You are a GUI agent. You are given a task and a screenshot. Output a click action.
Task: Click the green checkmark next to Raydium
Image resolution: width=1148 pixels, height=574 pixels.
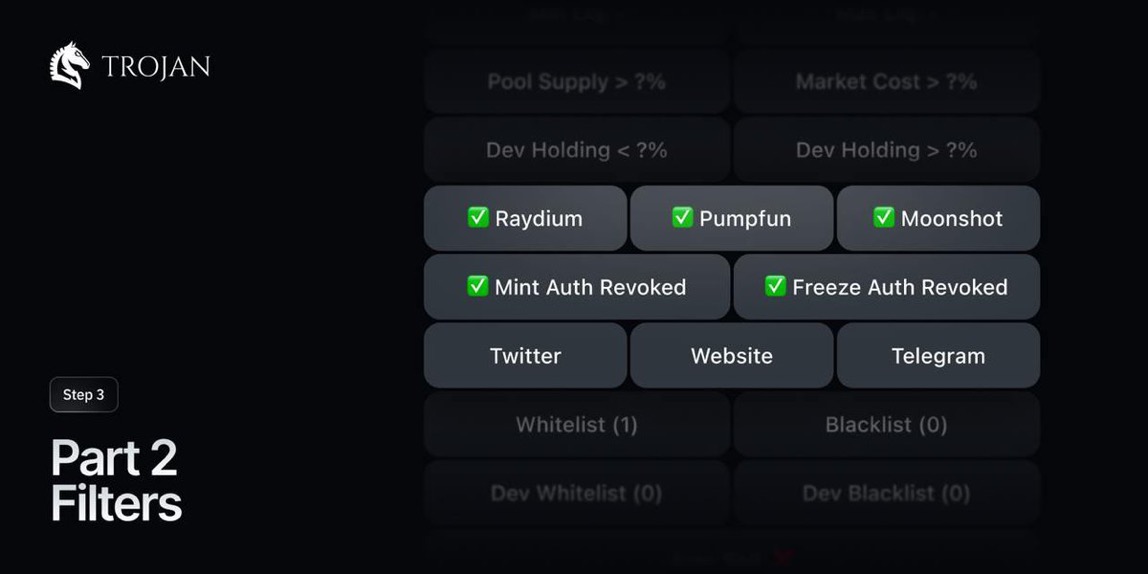(x=478, y=217)
